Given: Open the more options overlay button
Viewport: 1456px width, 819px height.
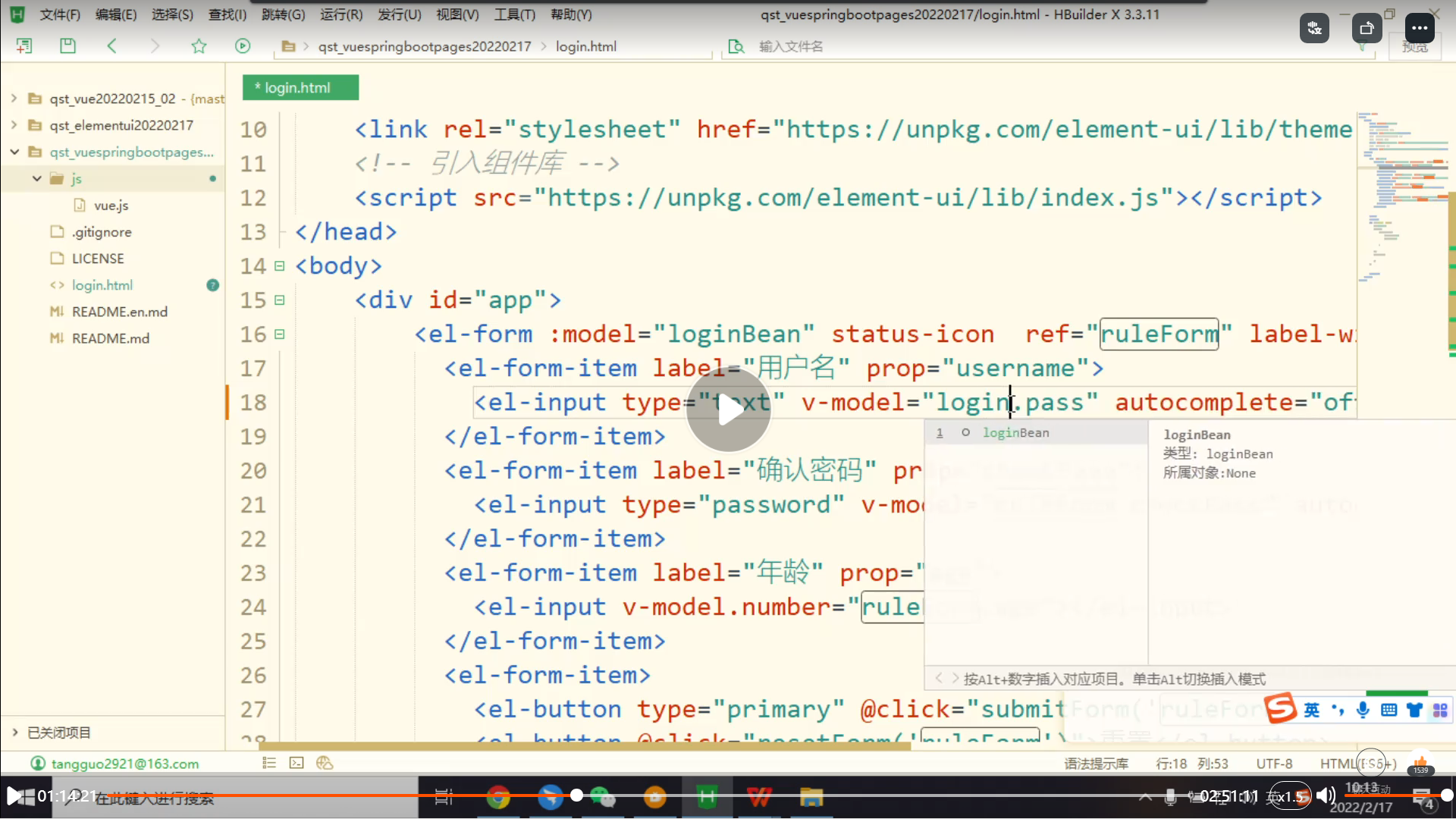Looking at the screenshot, I should click(1420, 29).
